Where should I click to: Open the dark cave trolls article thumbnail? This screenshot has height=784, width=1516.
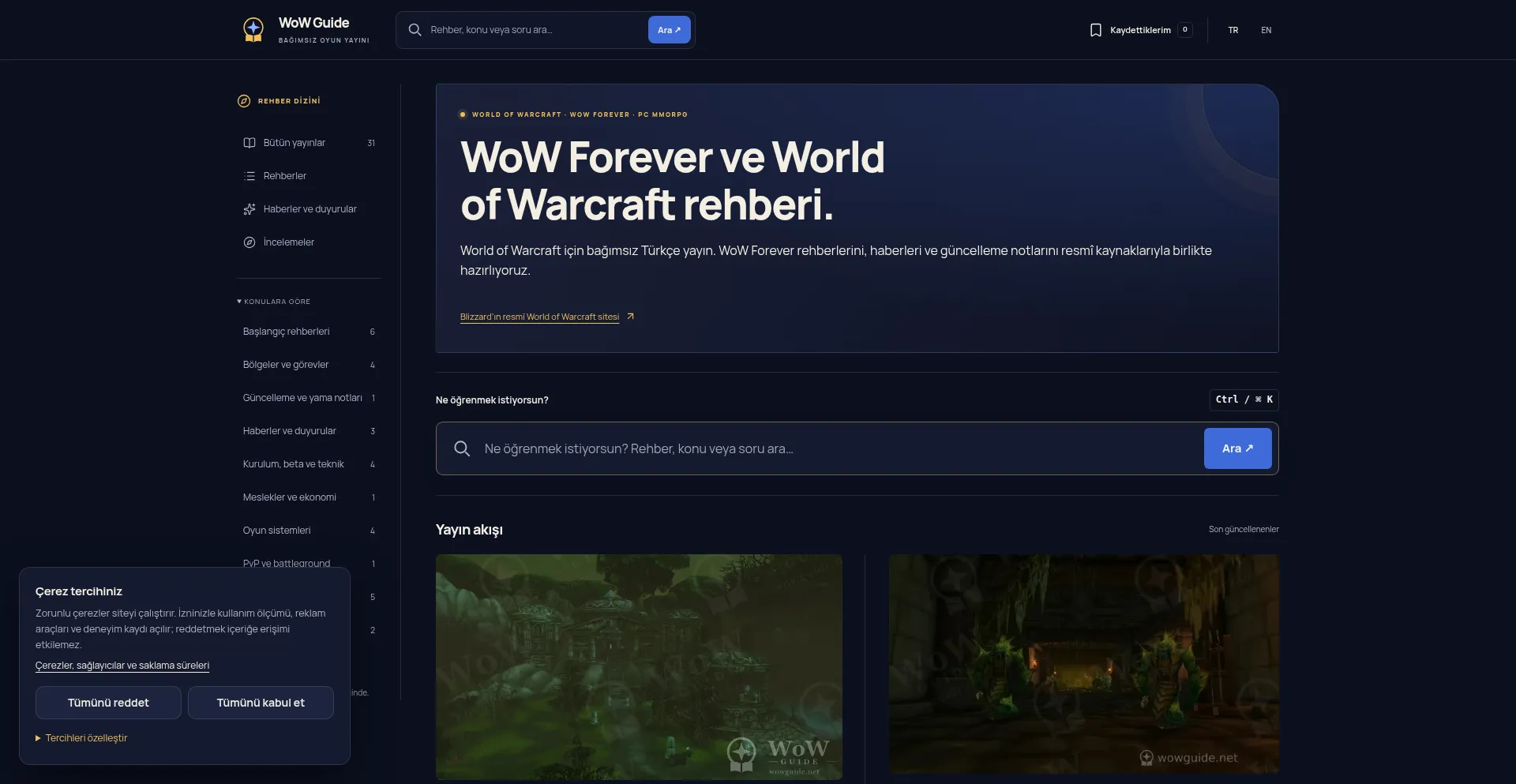(1083, 664)
